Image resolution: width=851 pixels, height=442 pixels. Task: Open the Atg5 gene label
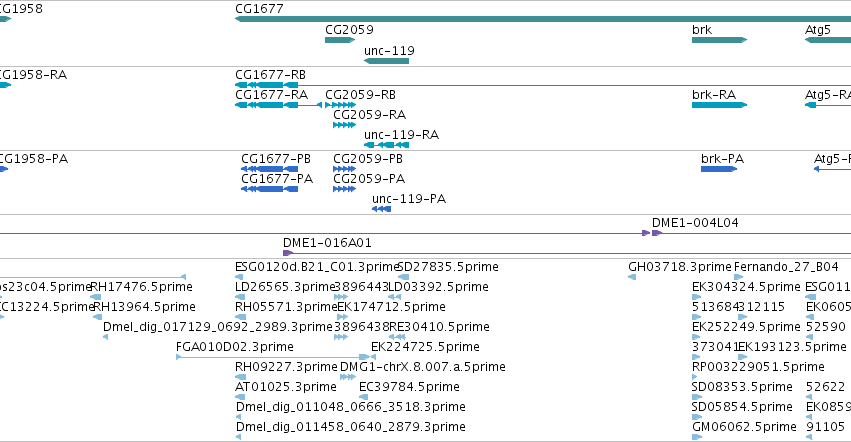pos(817,29)
